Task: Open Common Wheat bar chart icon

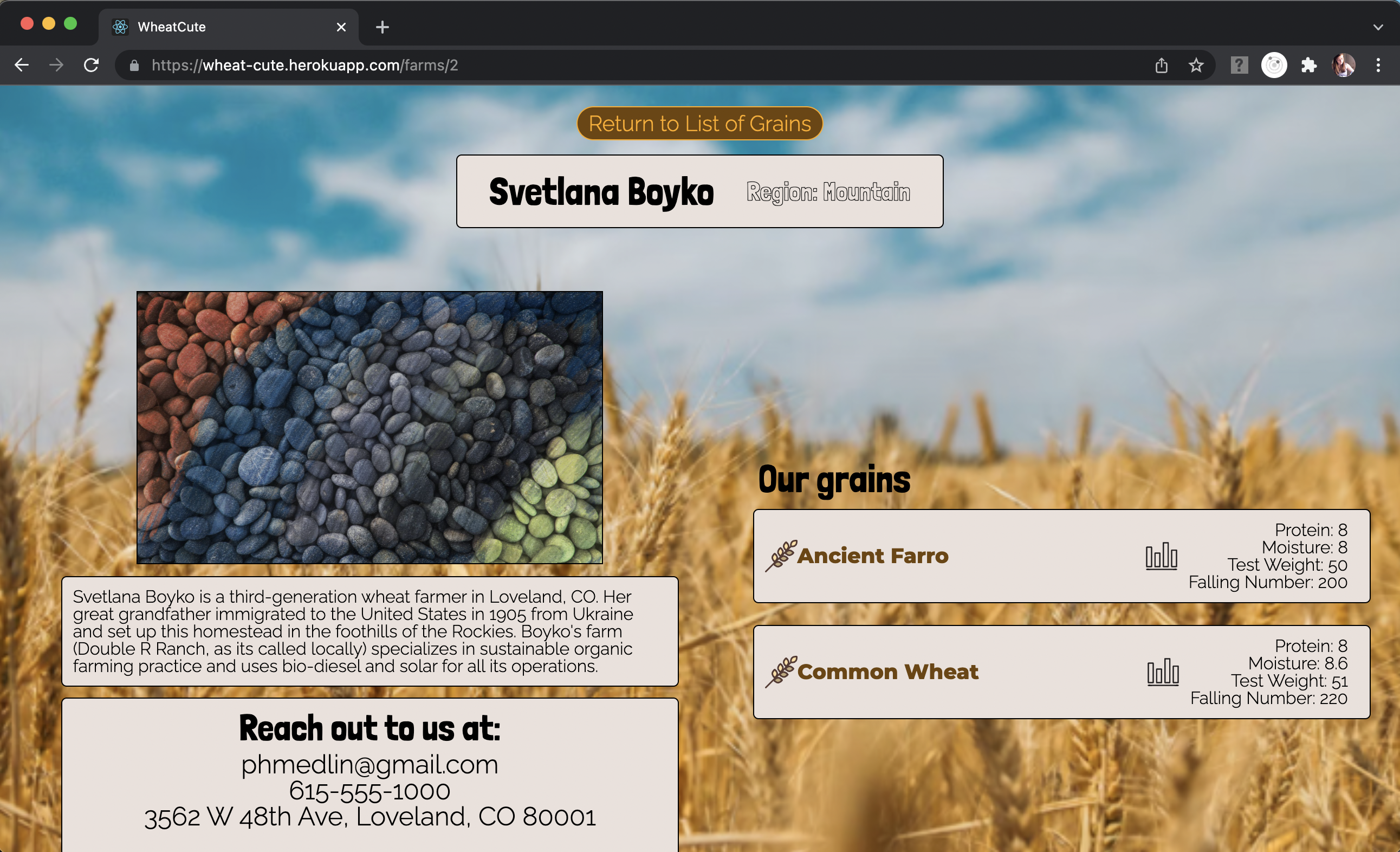Action: click(1163, 672)
